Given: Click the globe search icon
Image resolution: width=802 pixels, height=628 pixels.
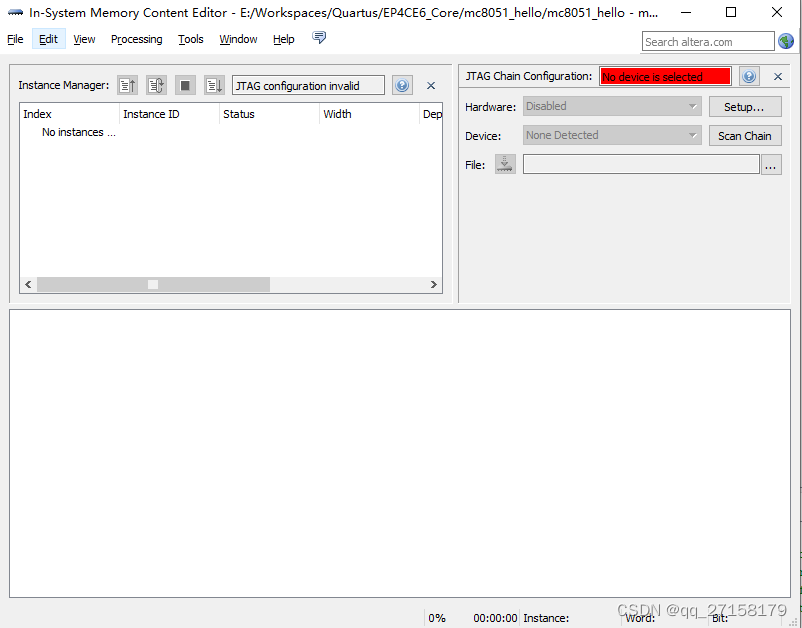Looking at the screenshot, I should (x=786, y=41).
